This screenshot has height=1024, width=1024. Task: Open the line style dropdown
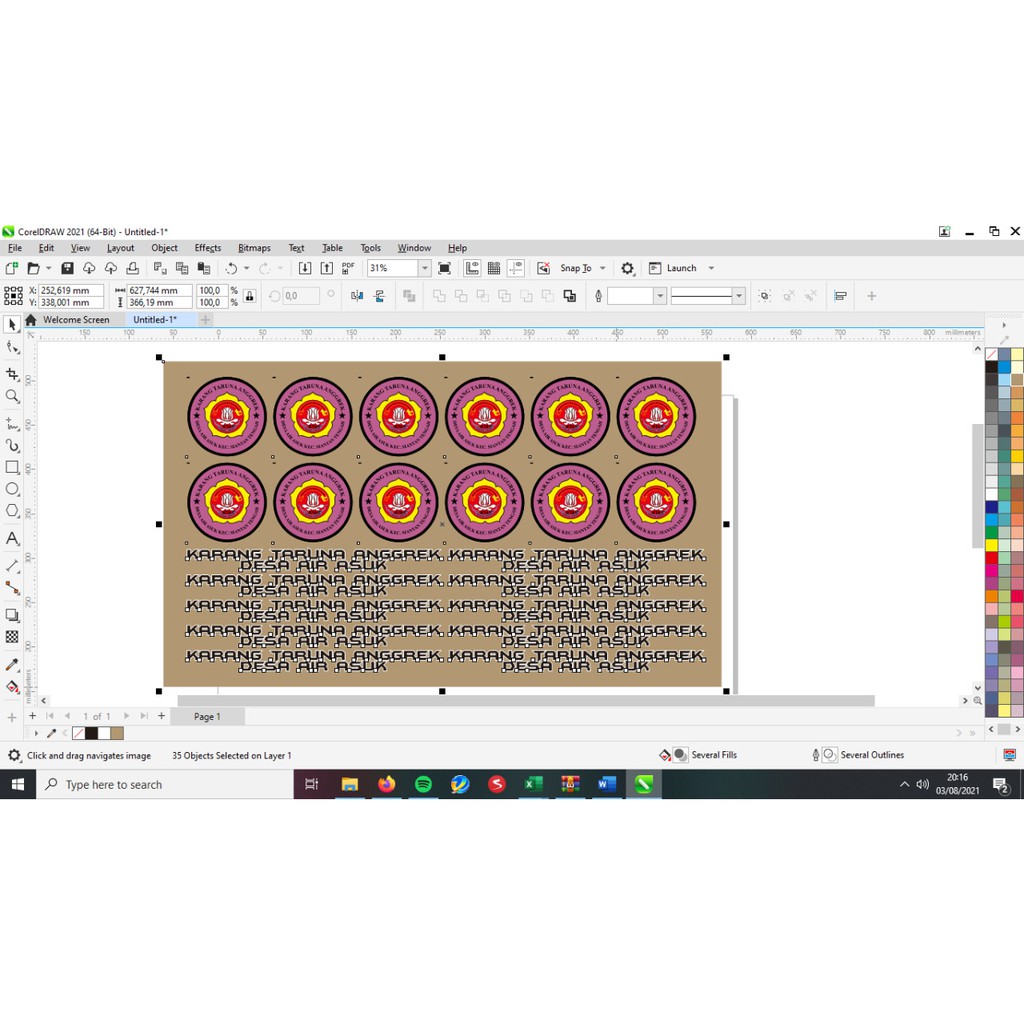(x=739, y=296)
